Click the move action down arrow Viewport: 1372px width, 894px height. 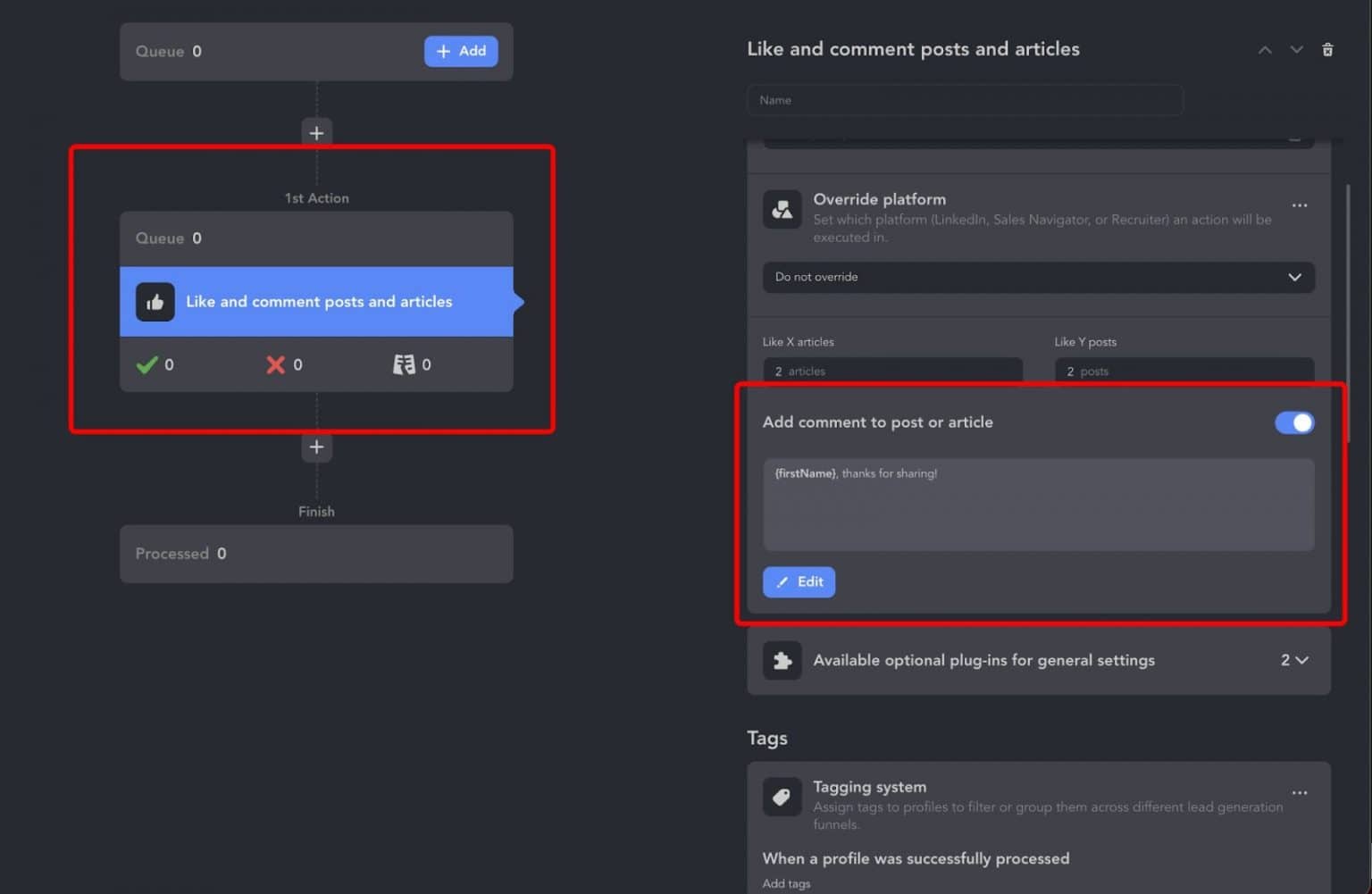tap(1296, 50)
